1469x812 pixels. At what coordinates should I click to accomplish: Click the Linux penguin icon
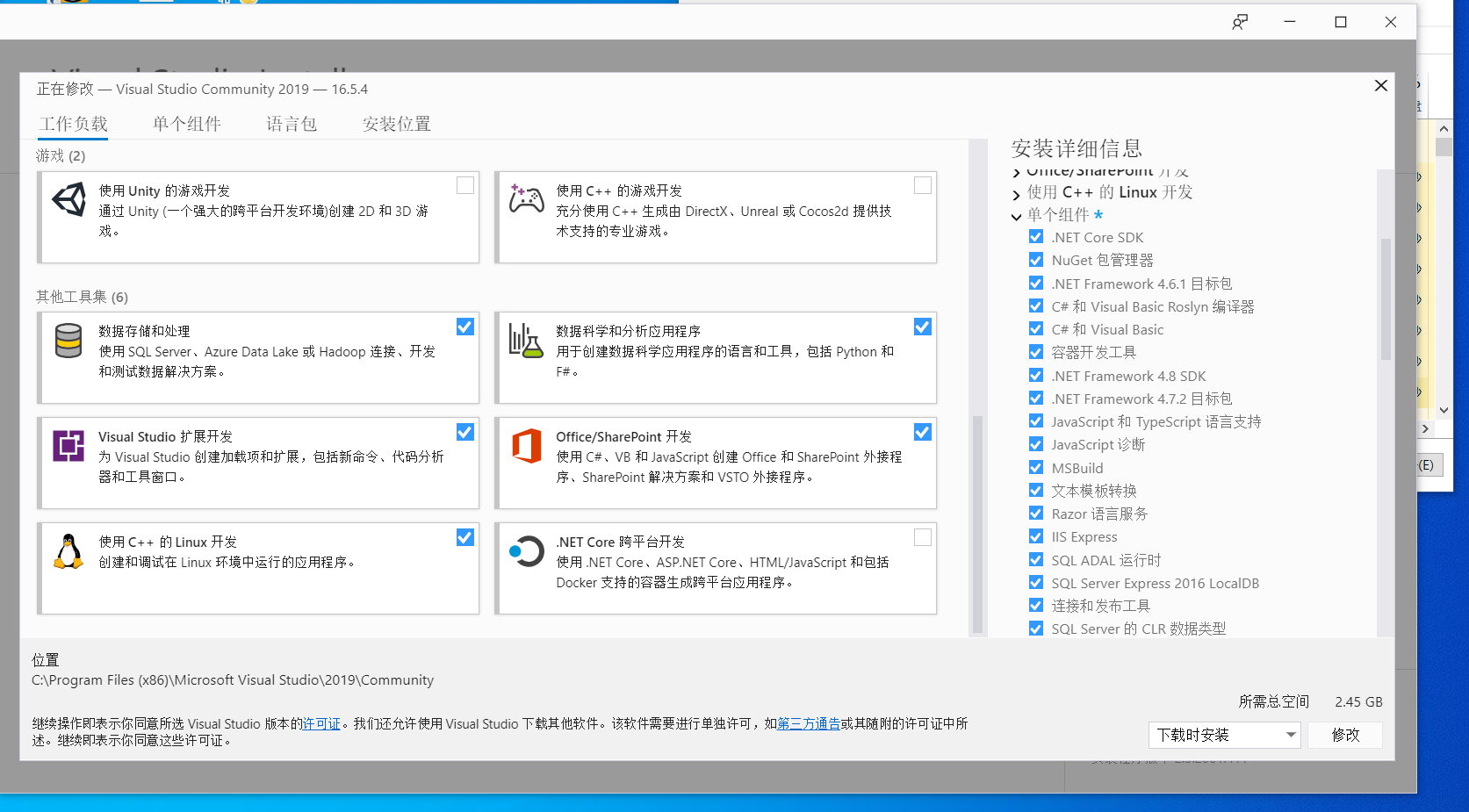coord(68,551)
